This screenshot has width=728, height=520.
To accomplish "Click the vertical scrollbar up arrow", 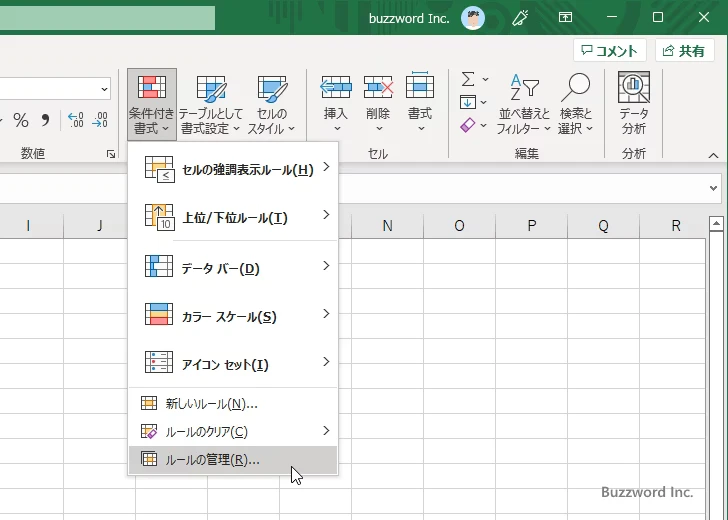I will pyautogui.click(x=716, y=224).
